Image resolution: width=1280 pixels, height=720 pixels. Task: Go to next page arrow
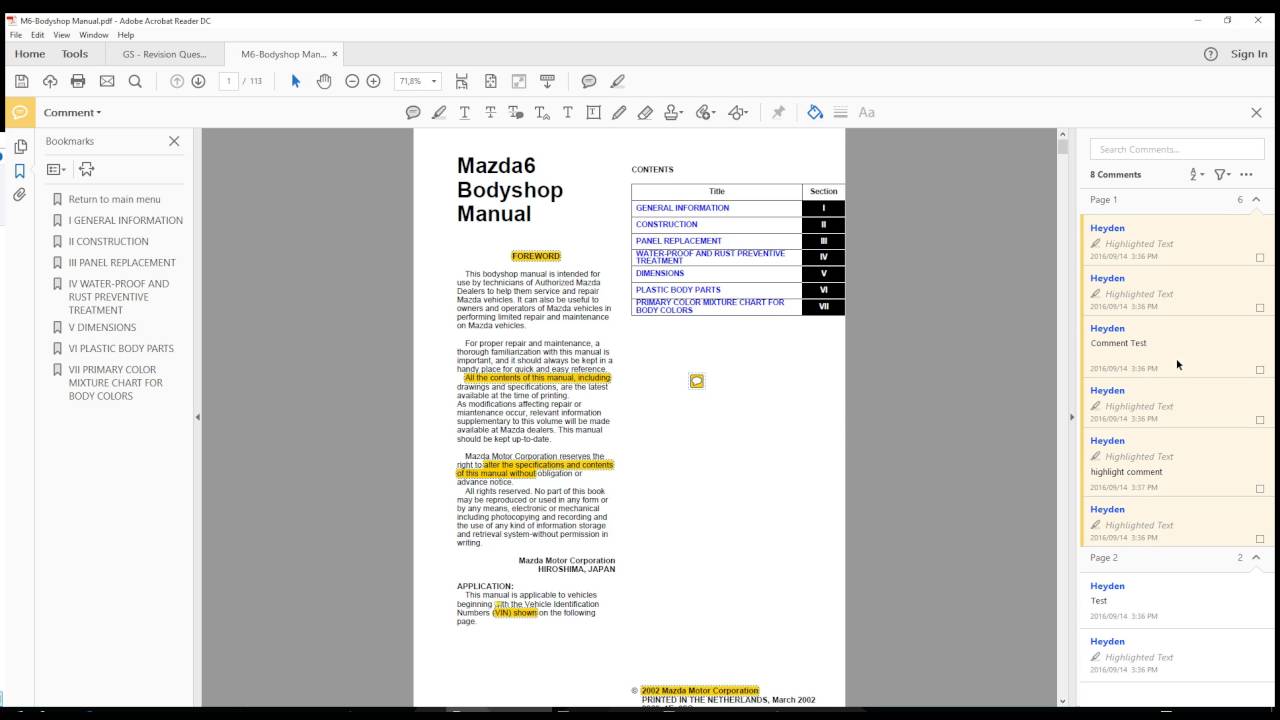(198, 81)
